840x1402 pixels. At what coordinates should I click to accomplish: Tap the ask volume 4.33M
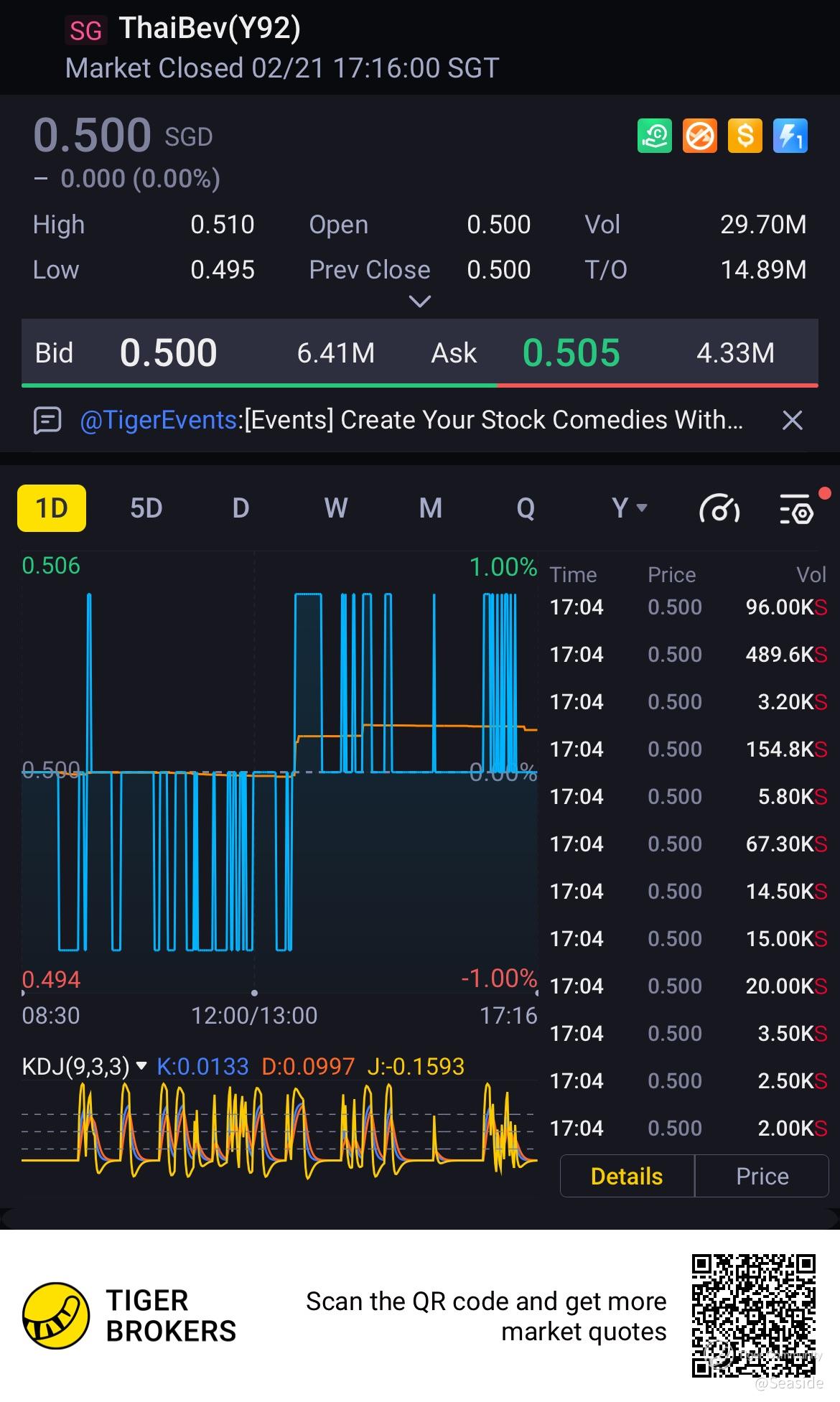[x=735, y=352]
